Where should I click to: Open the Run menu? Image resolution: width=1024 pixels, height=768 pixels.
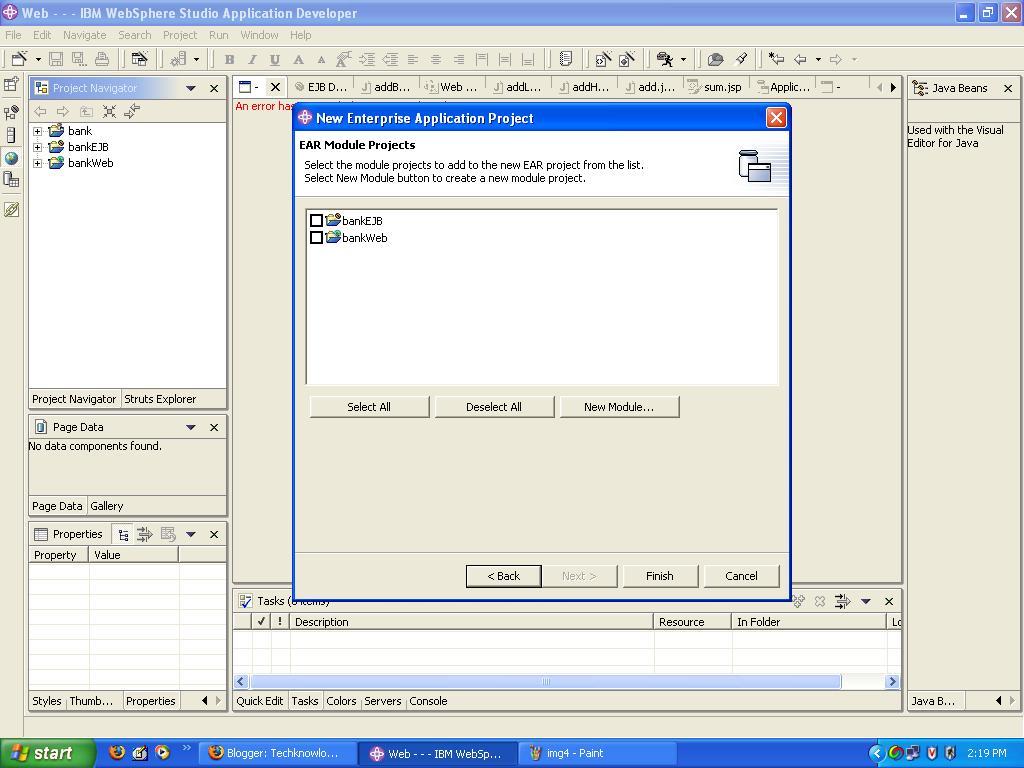(x=218, y=35)
